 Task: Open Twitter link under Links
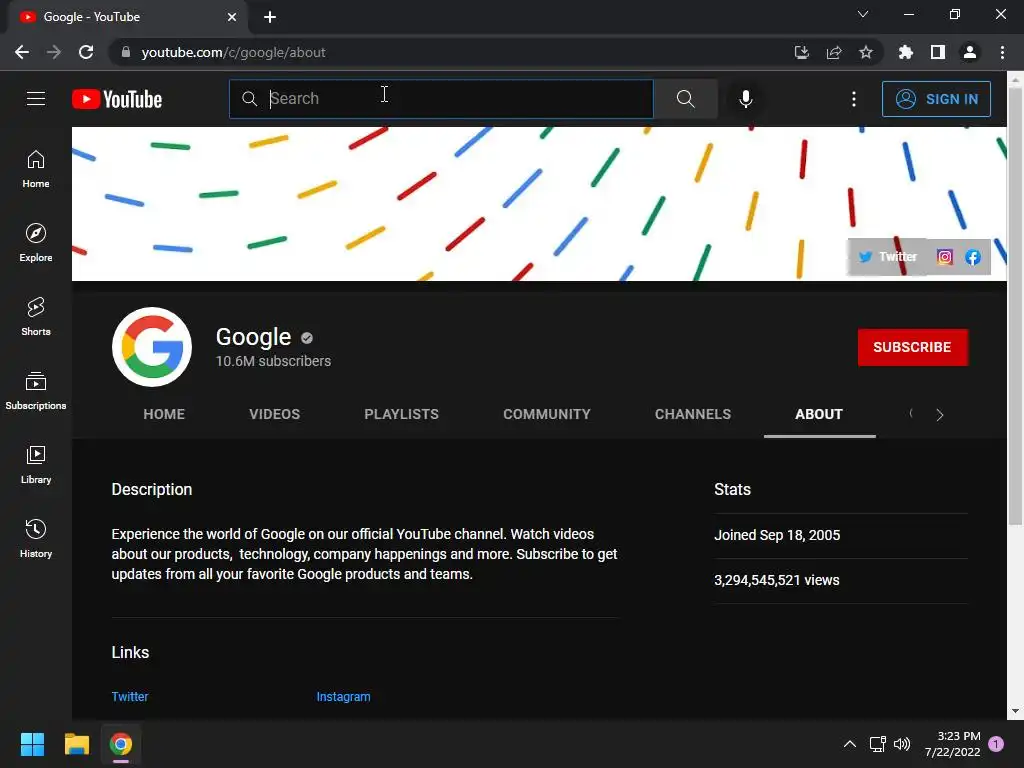[x=129, y=697]
